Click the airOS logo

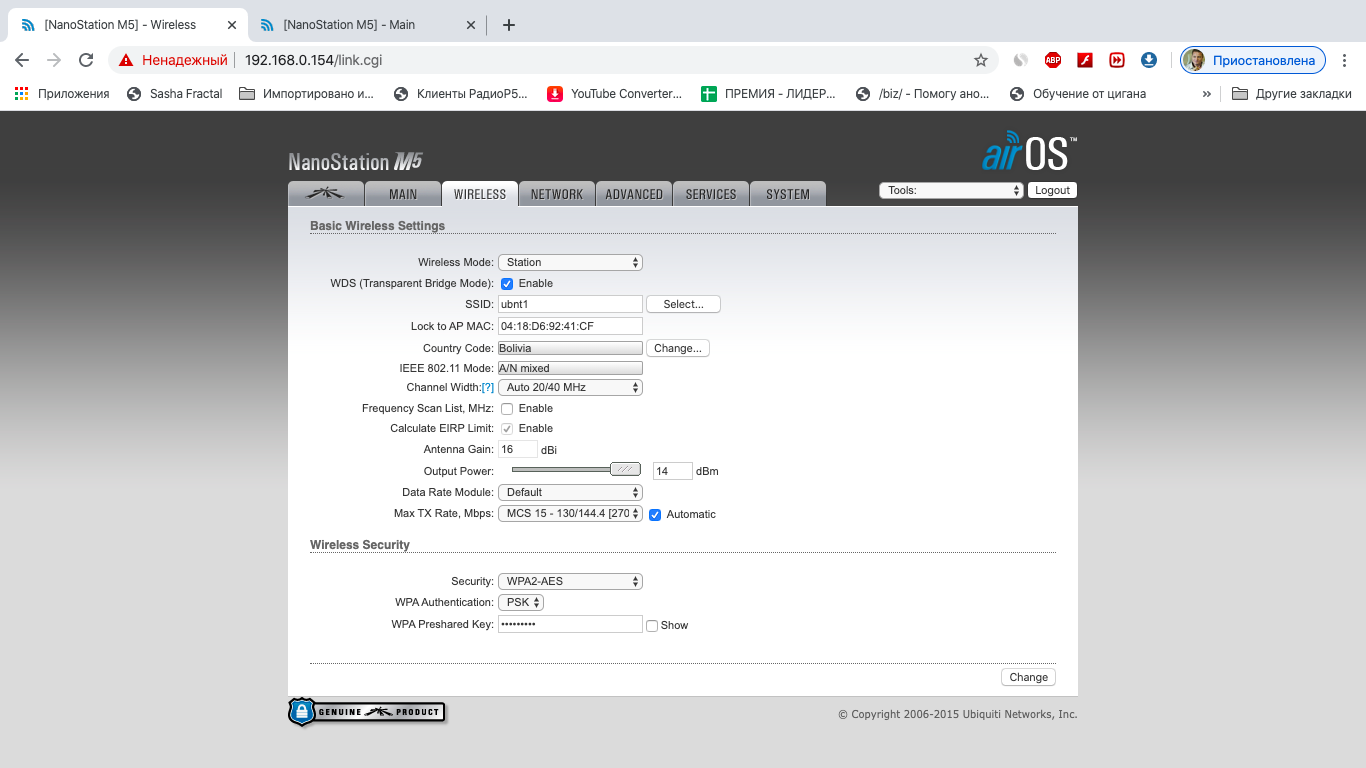(x=1029, y=151)
